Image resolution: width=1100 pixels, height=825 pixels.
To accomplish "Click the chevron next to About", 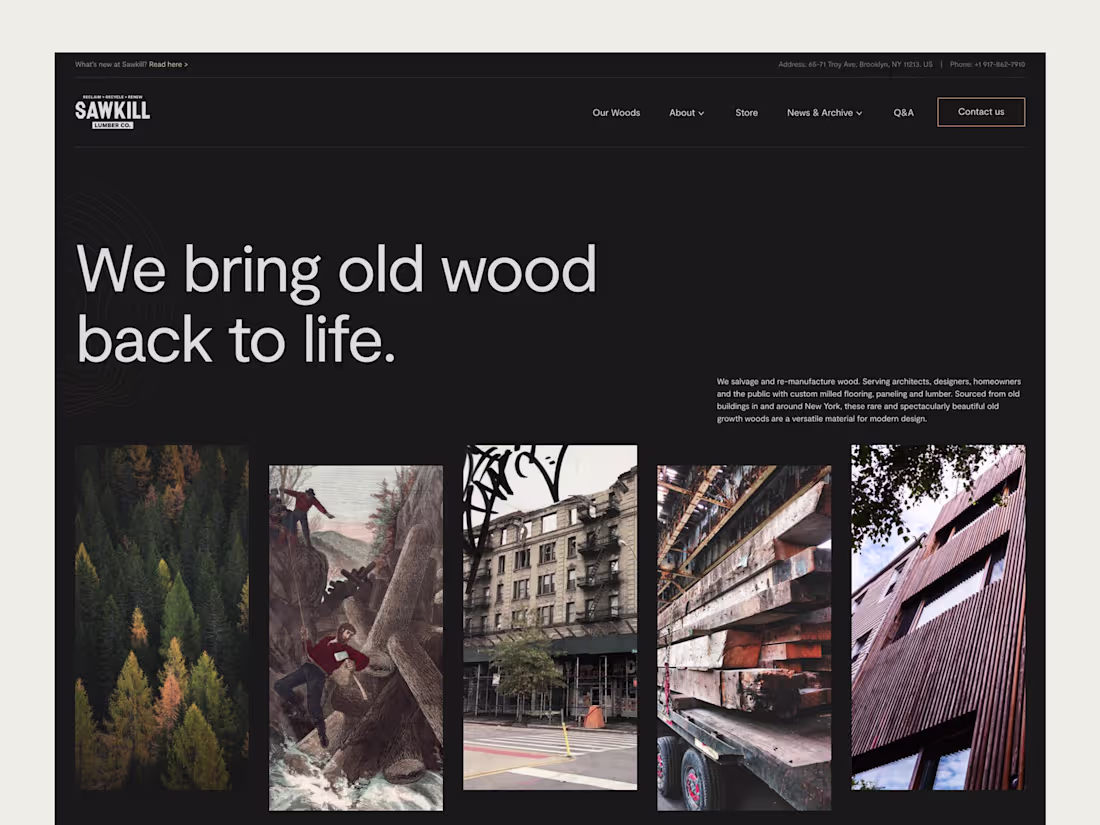I will pos(701,113).
